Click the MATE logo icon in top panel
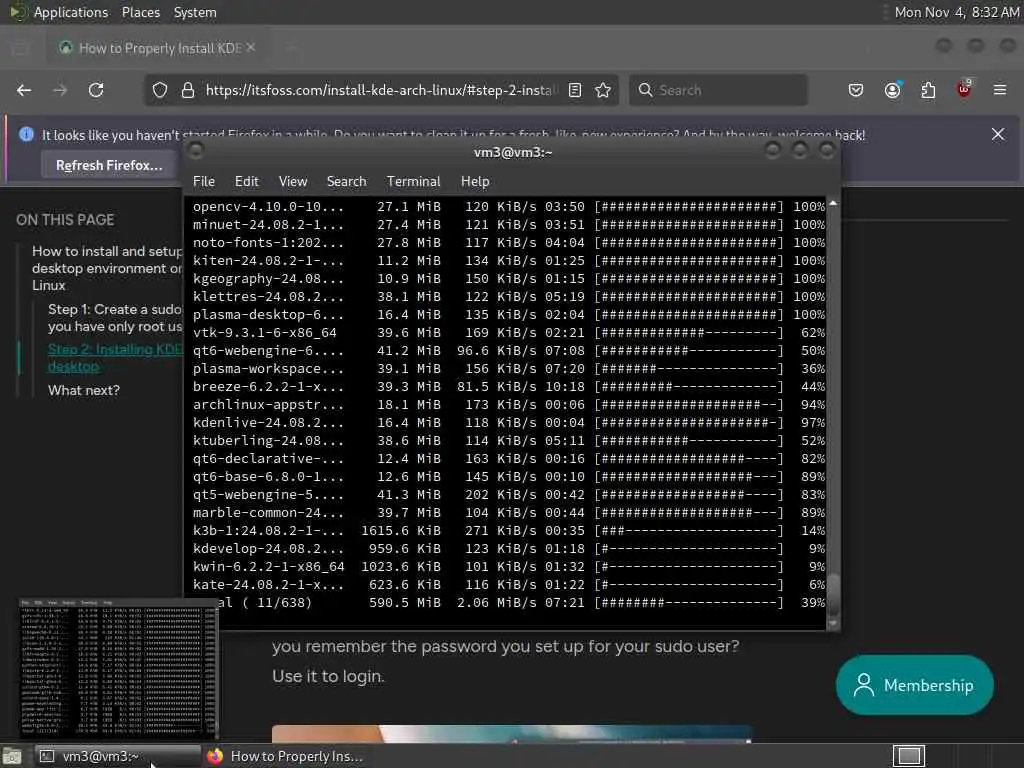This screenshot has width=1024, height=768. pyautogui.click(x=17, y=12)
